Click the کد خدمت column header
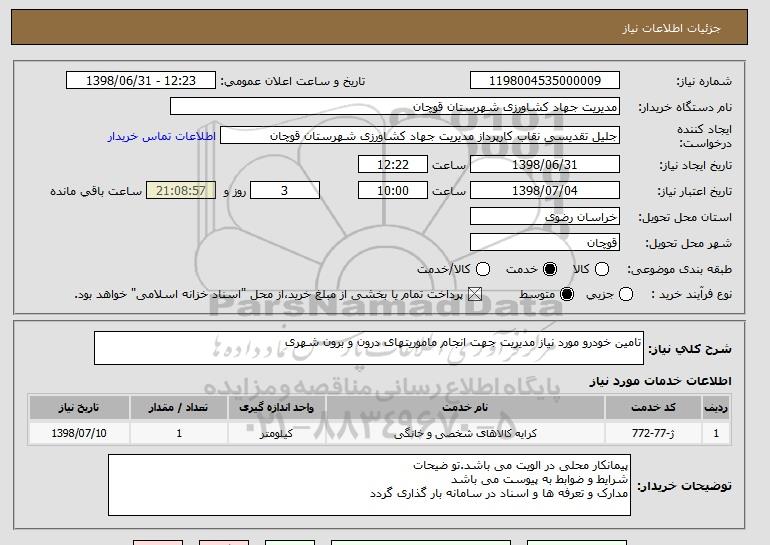 [653, 408]
